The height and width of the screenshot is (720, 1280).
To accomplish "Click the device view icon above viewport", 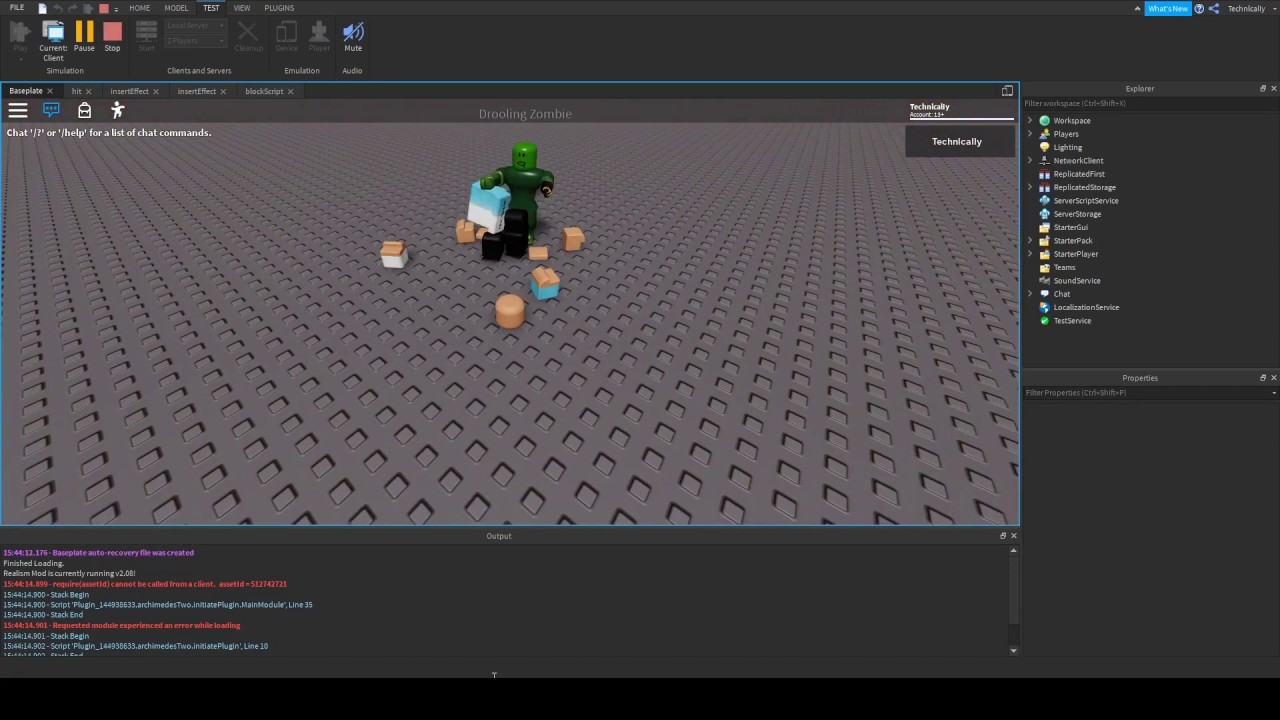I will [1007, 91].
